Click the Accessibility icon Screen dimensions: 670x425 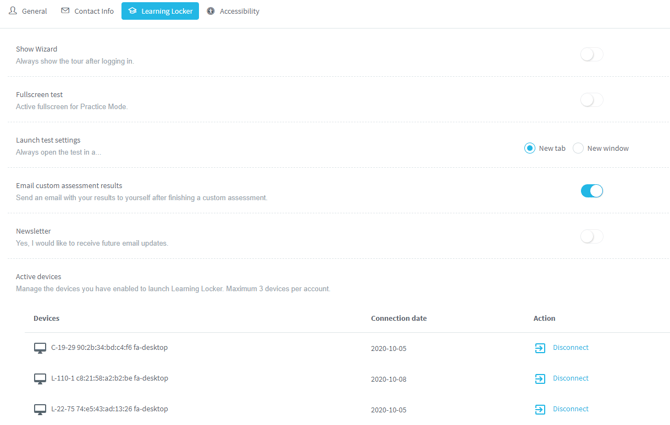pos(211,11)
